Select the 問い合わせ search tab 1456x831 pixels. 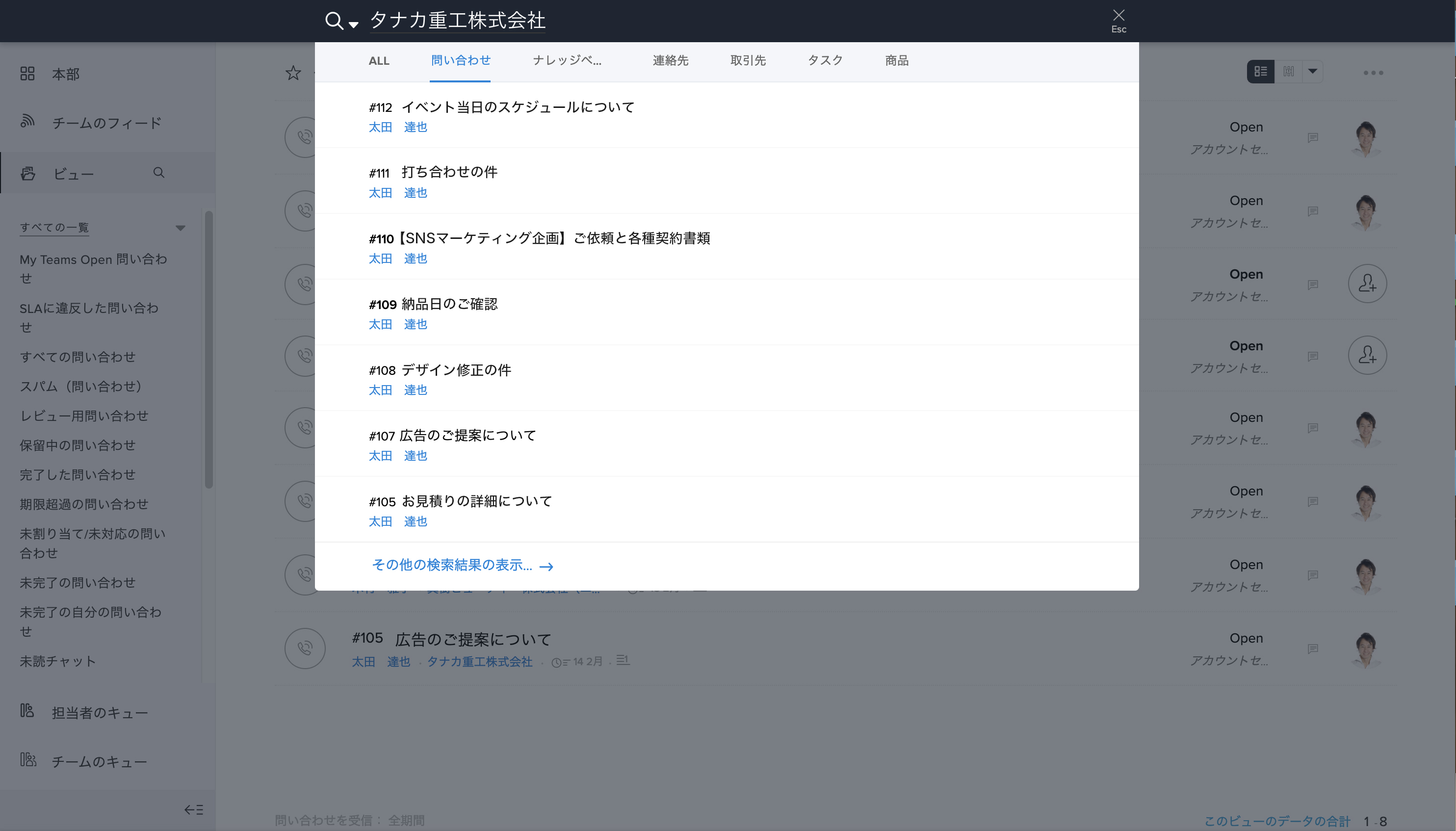pos(460,60)
